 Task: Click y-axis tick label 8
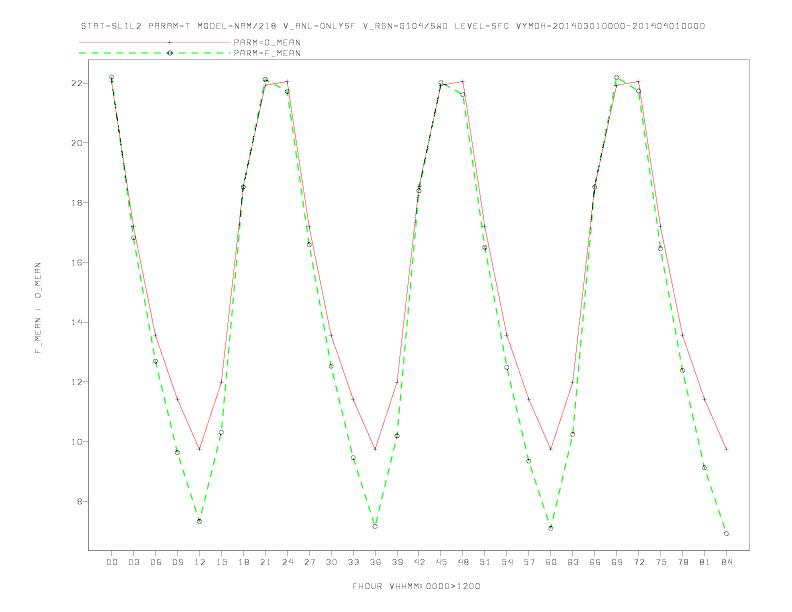point(80,501)
